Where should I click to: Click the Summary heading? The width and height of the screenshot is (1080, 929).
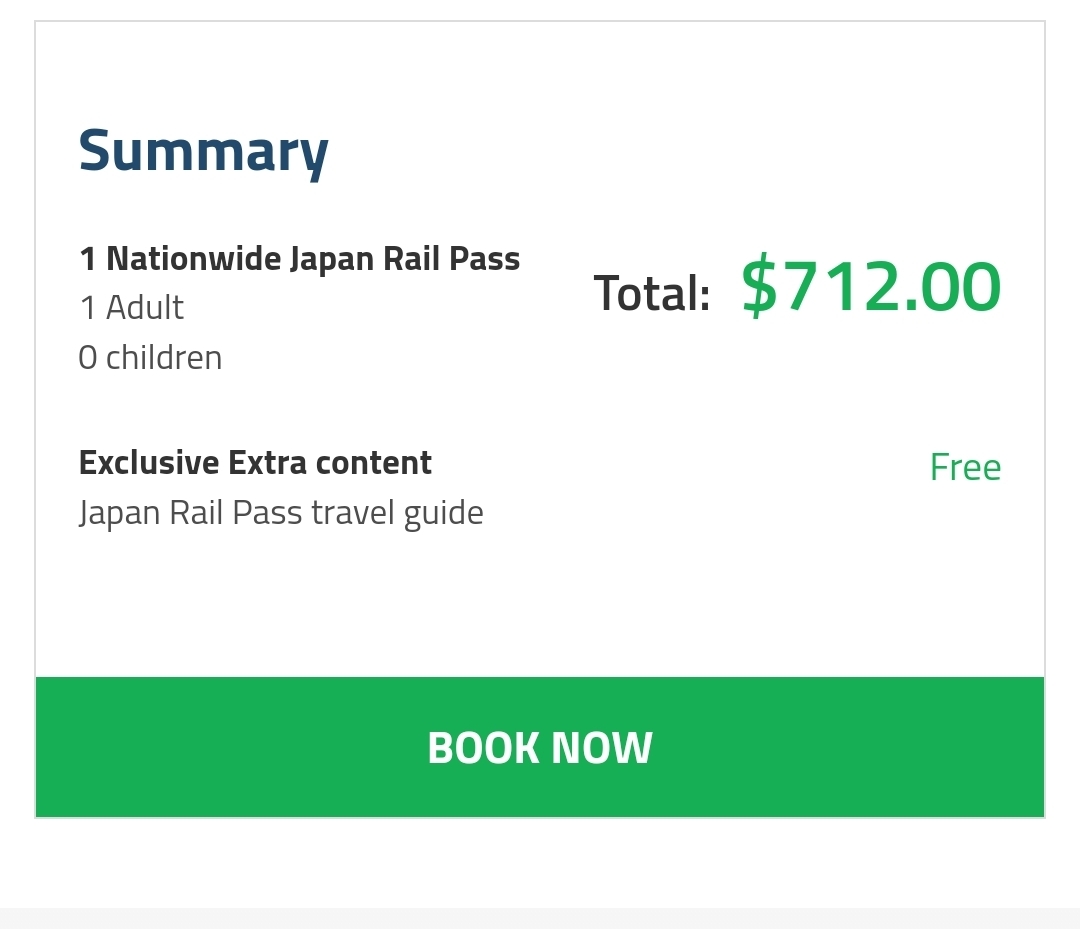point(203,151)
